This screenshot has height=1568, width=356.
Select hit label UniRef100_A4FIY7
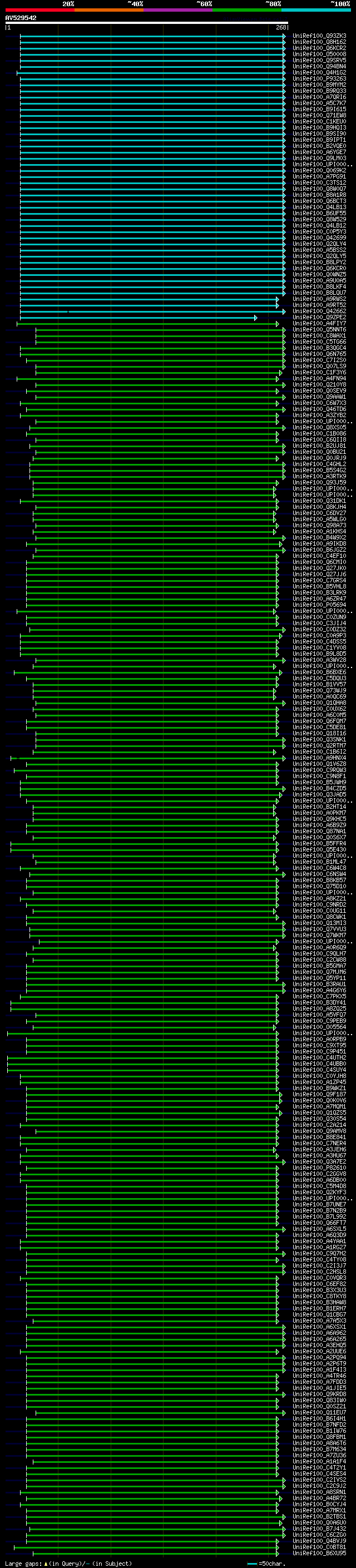[x=319, y=324]
